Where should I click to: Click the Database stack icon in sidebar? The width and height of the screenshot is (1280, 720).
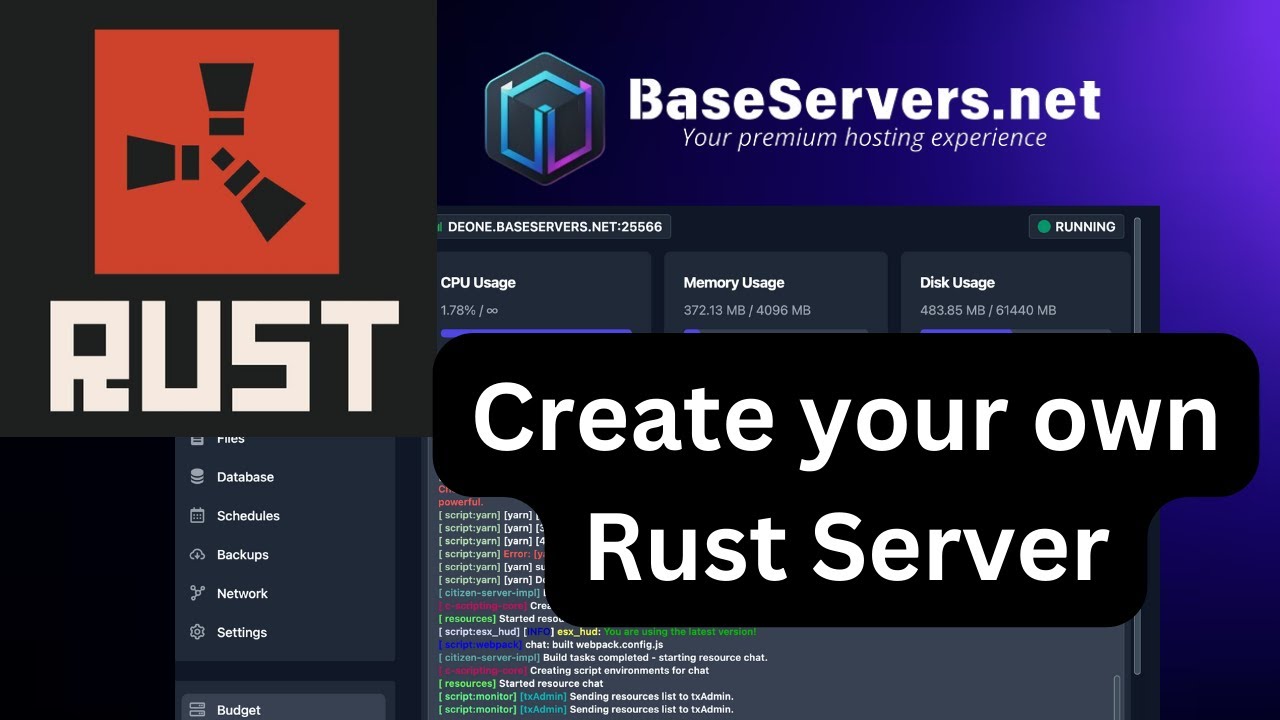[x=197, y=477]
